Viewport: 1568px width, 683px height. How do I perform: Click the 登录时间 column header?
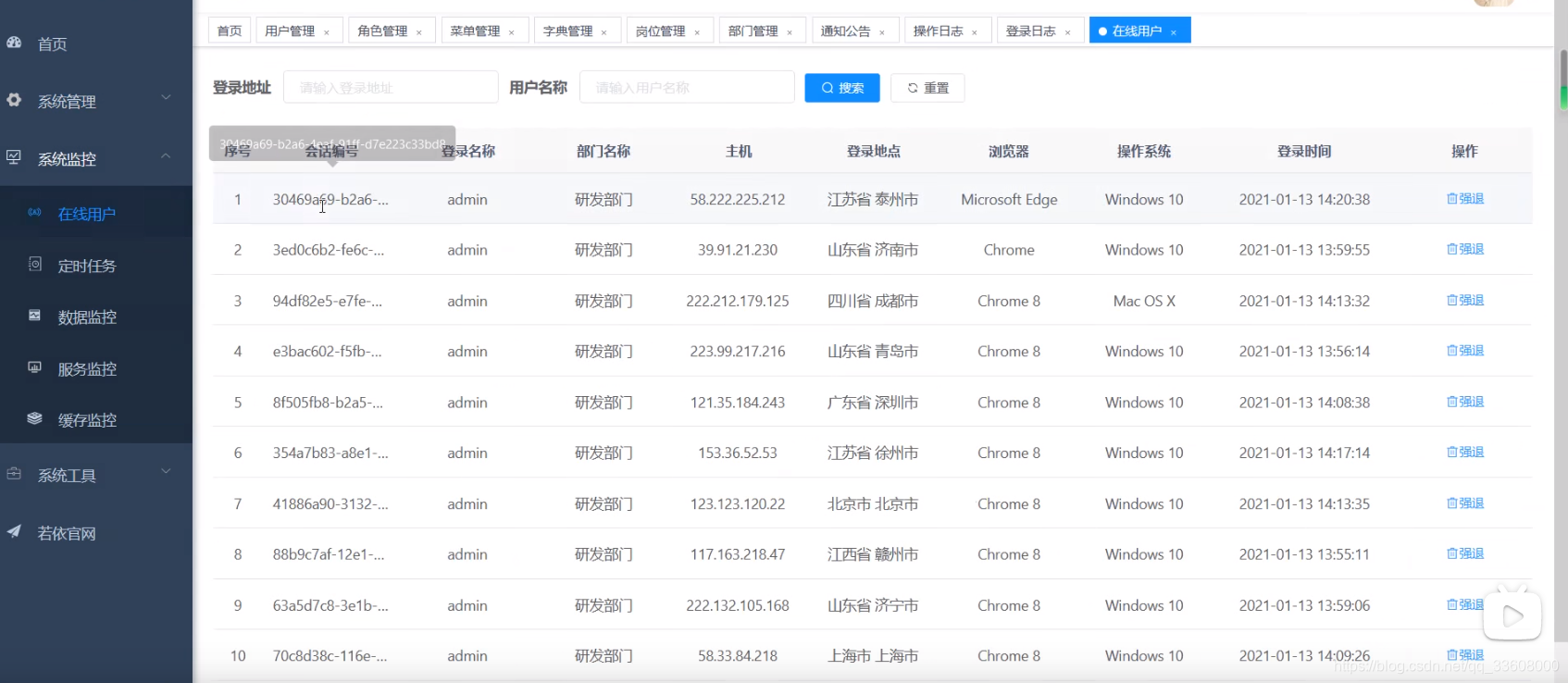(x=1304, y=151)
